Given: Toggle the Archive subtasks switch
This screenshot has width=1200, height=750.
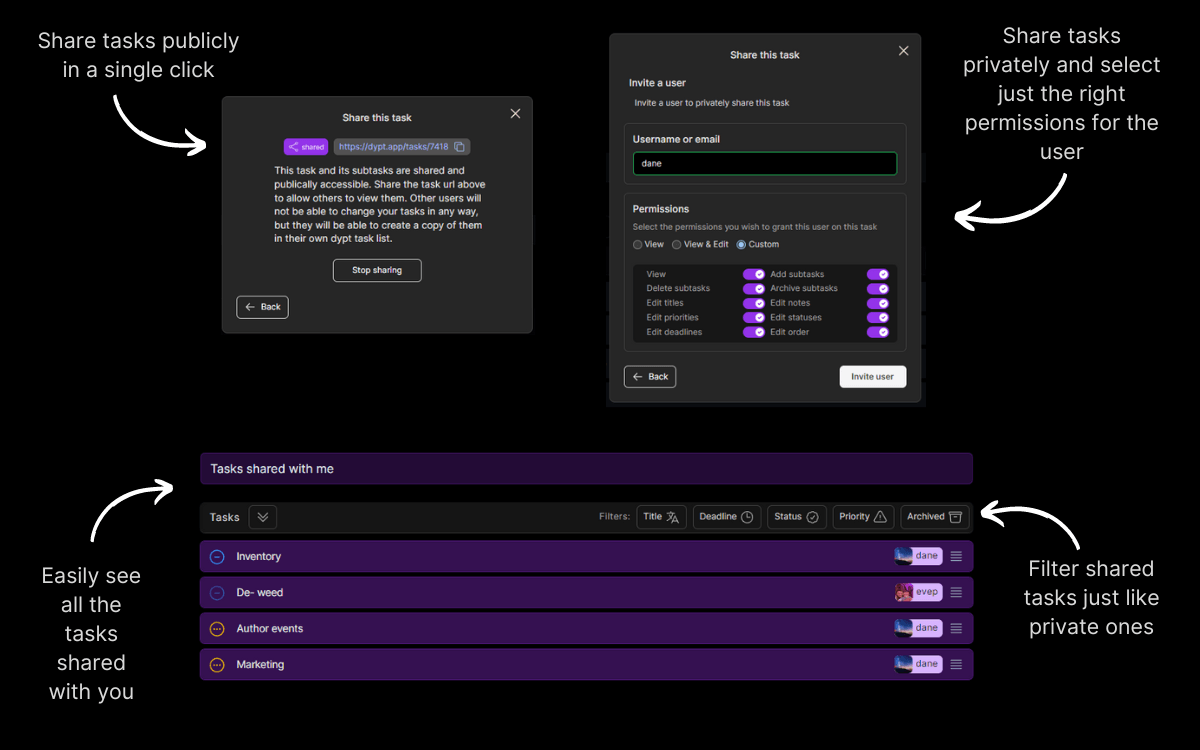Looking at the screenshot, I should click(878, 289).
